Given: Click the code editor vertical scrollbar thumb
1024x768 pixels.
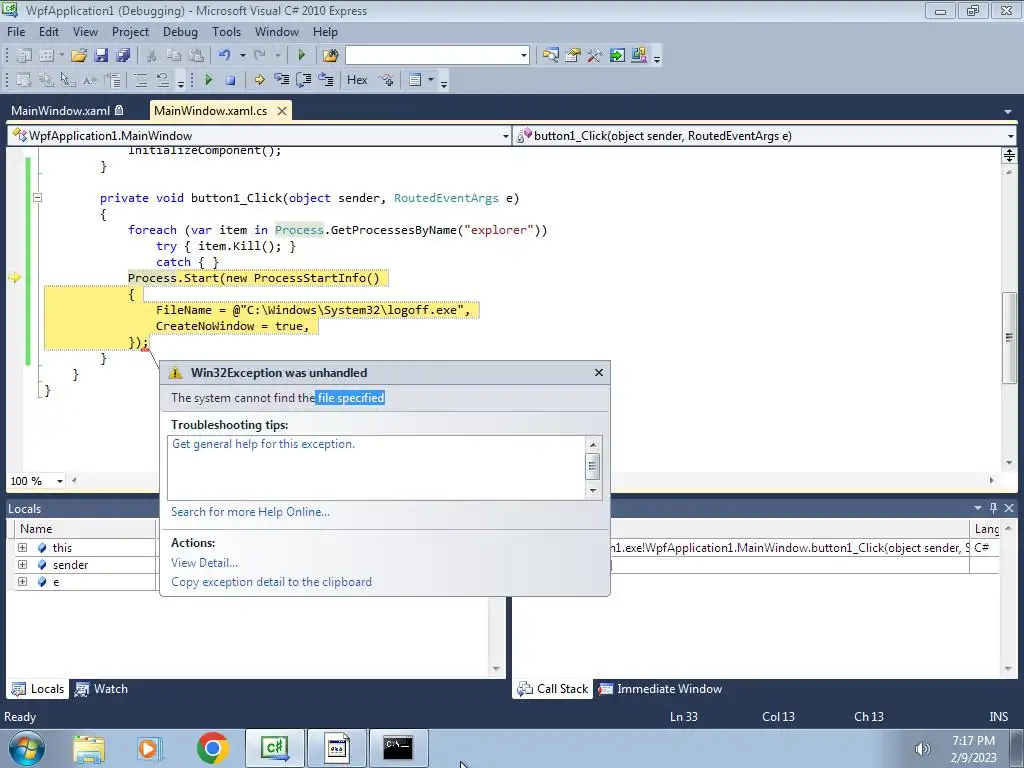Looking at the screenshot, I should [1009, 338].
